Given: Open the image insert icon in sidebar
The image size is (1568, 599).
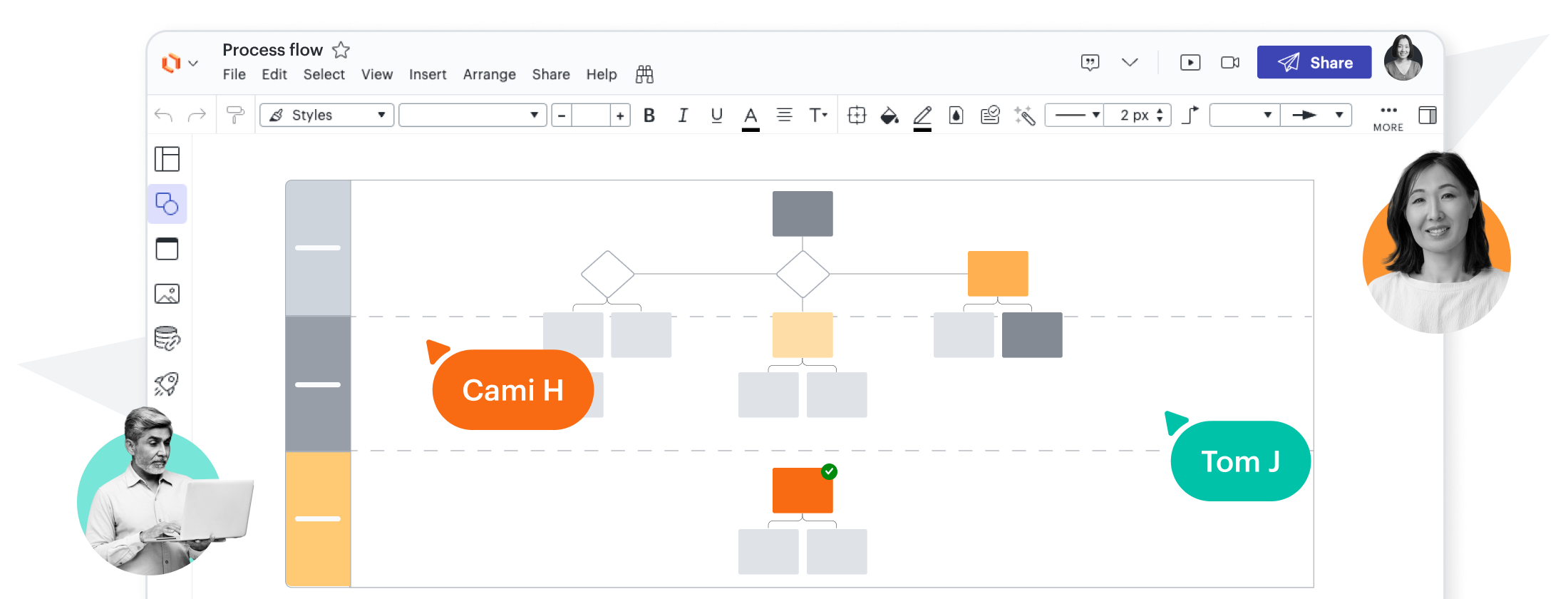Looking at the screenshot, I should coord(167,294).
